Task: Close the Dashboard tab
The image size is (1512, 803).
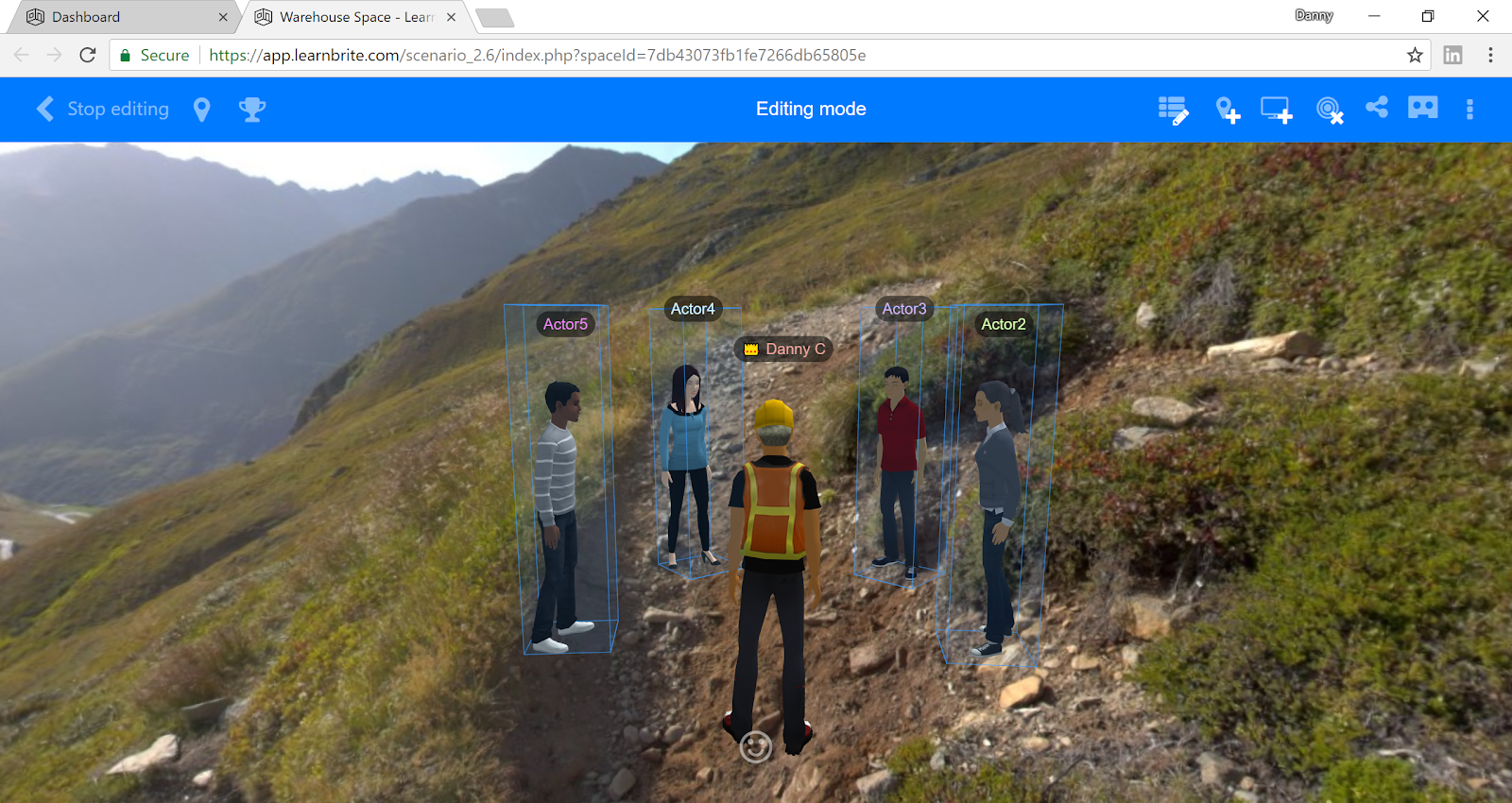Action: click(x=223, y=17)
